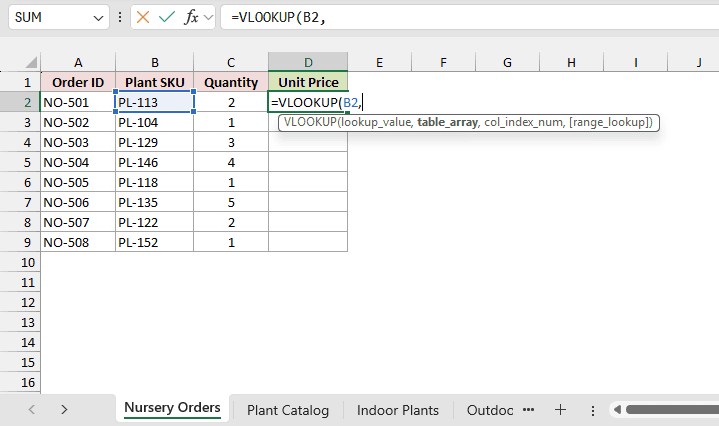Click cell containing NO-501
This screenshot has width=719, height=426.
[78, 102]
